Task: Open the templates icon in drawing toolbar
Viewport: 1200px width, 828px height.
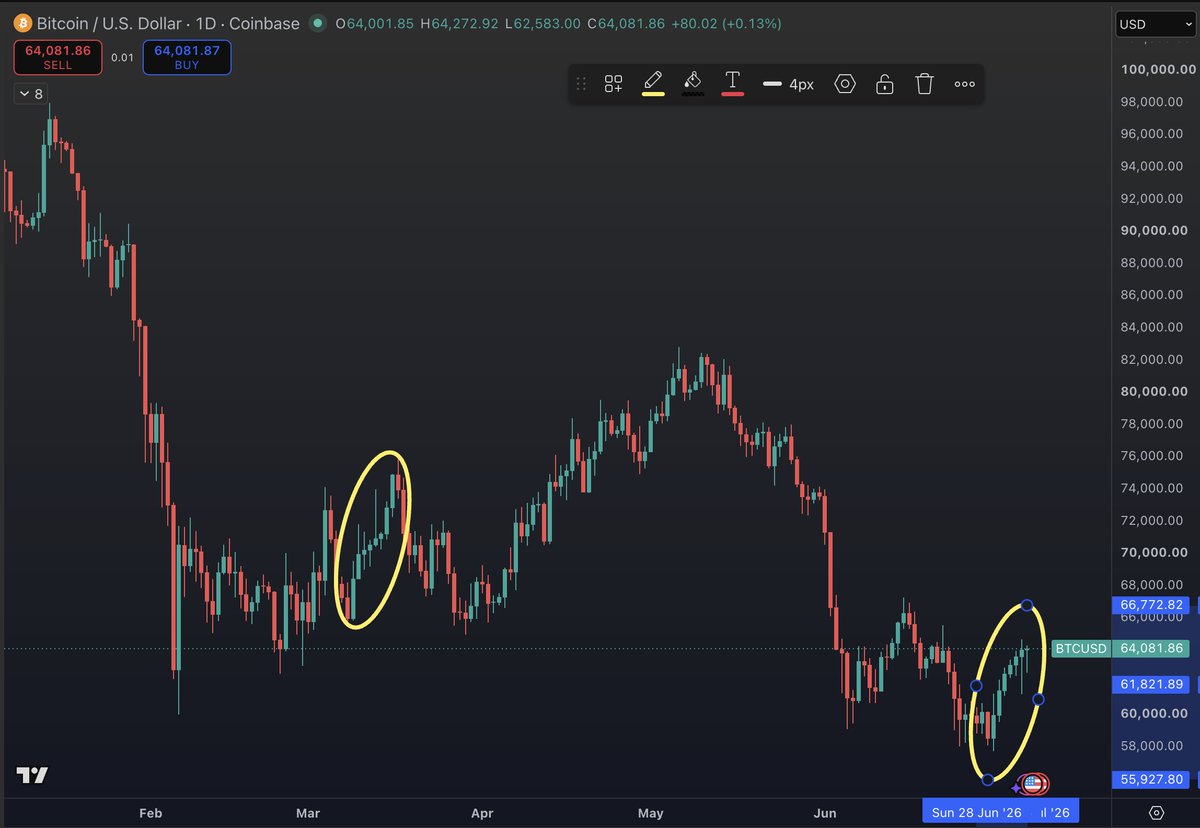Action: pos(613,84)
